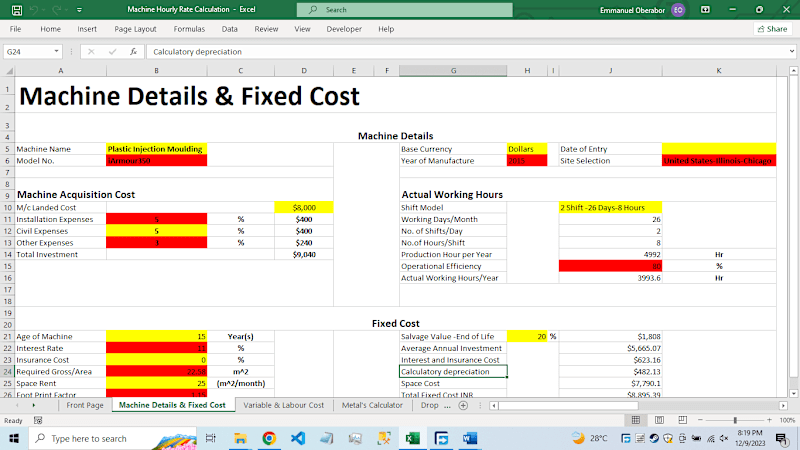Viewport: 800px width, 450px height.
Task: Zoom in with the plus button
Action: click(x=769, y=420)
